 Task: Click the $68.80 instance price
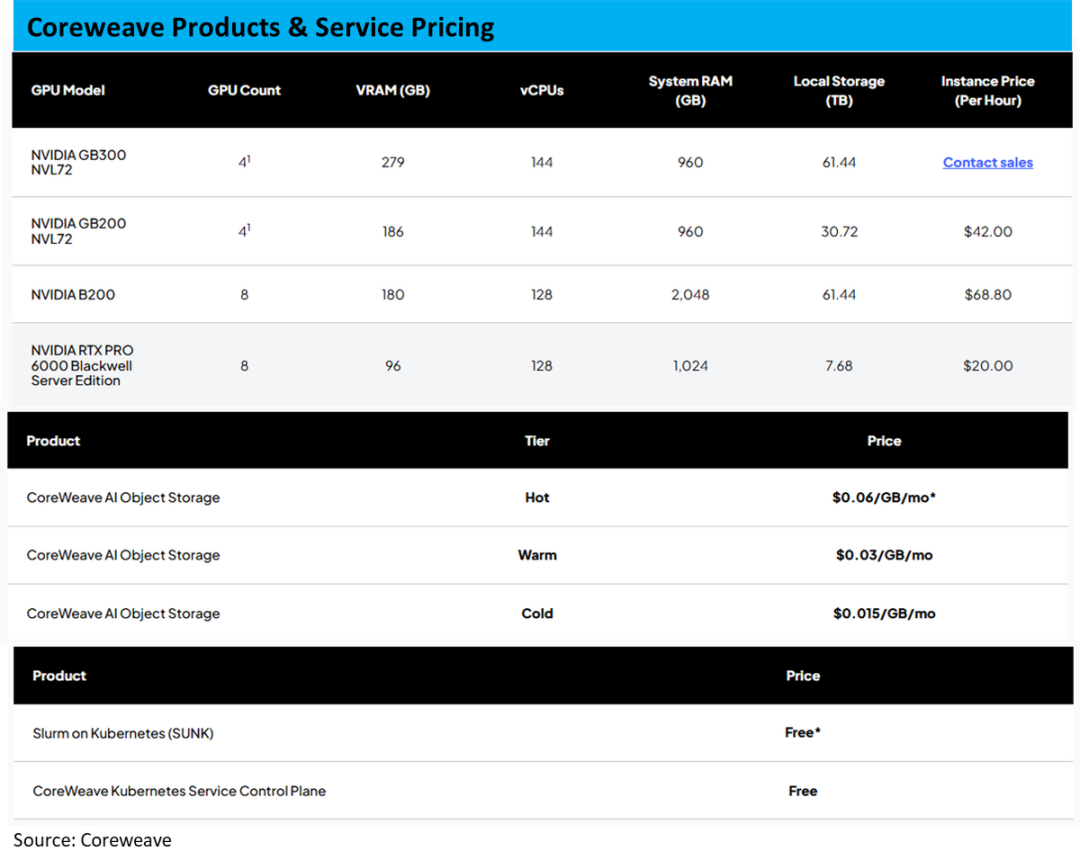coord(987,295)
